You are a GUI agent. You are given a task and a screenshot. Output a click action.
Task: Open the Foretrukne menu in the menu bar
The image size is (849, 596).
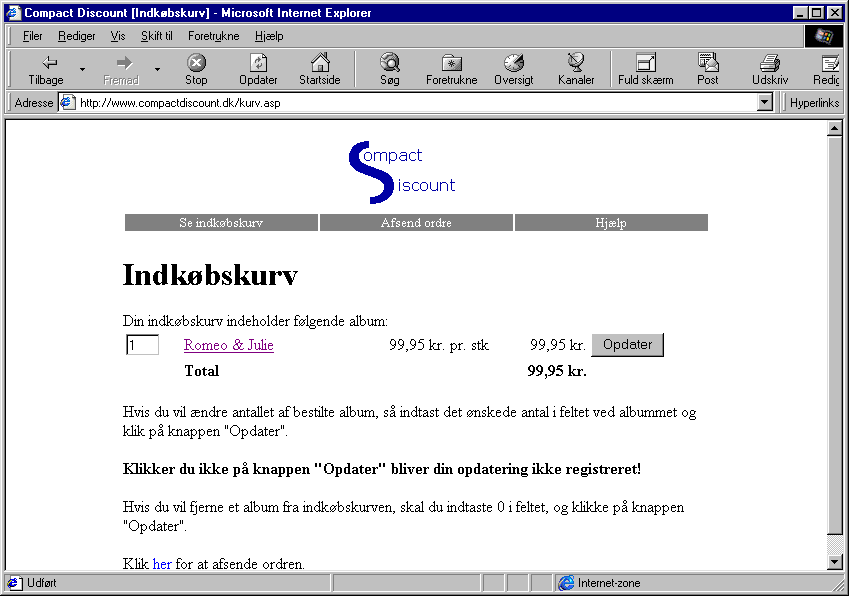[x=213, y=36]
